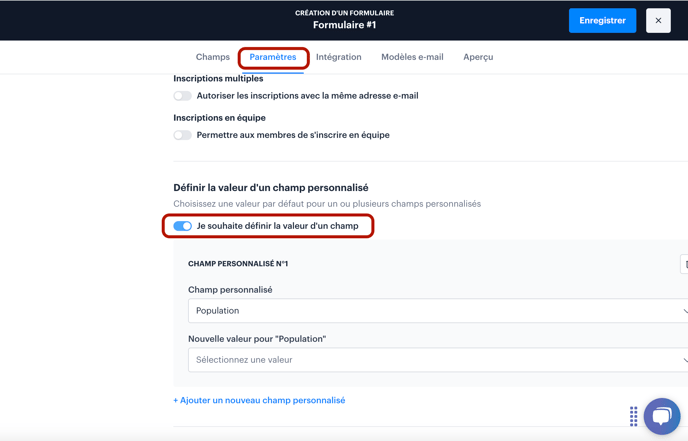Close the form editor with X

(x=658, y=21)
